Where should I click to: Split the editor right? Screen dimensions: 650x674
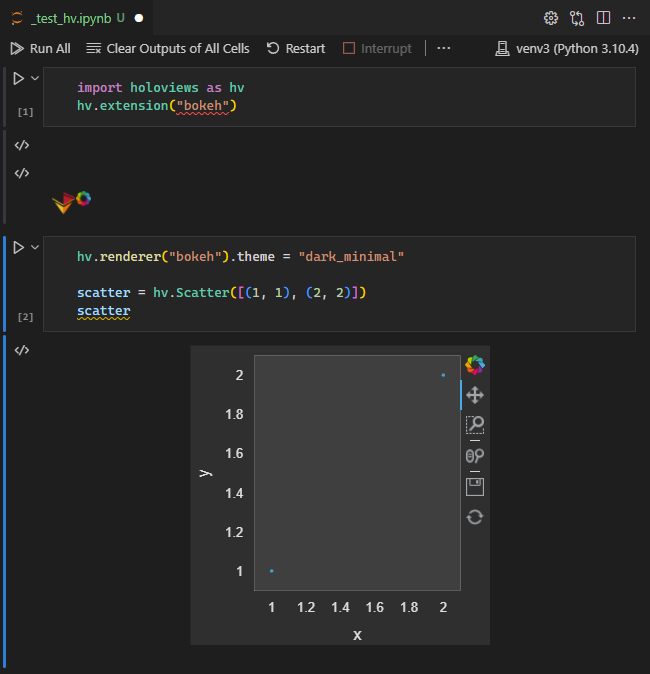tap(603, 18)
